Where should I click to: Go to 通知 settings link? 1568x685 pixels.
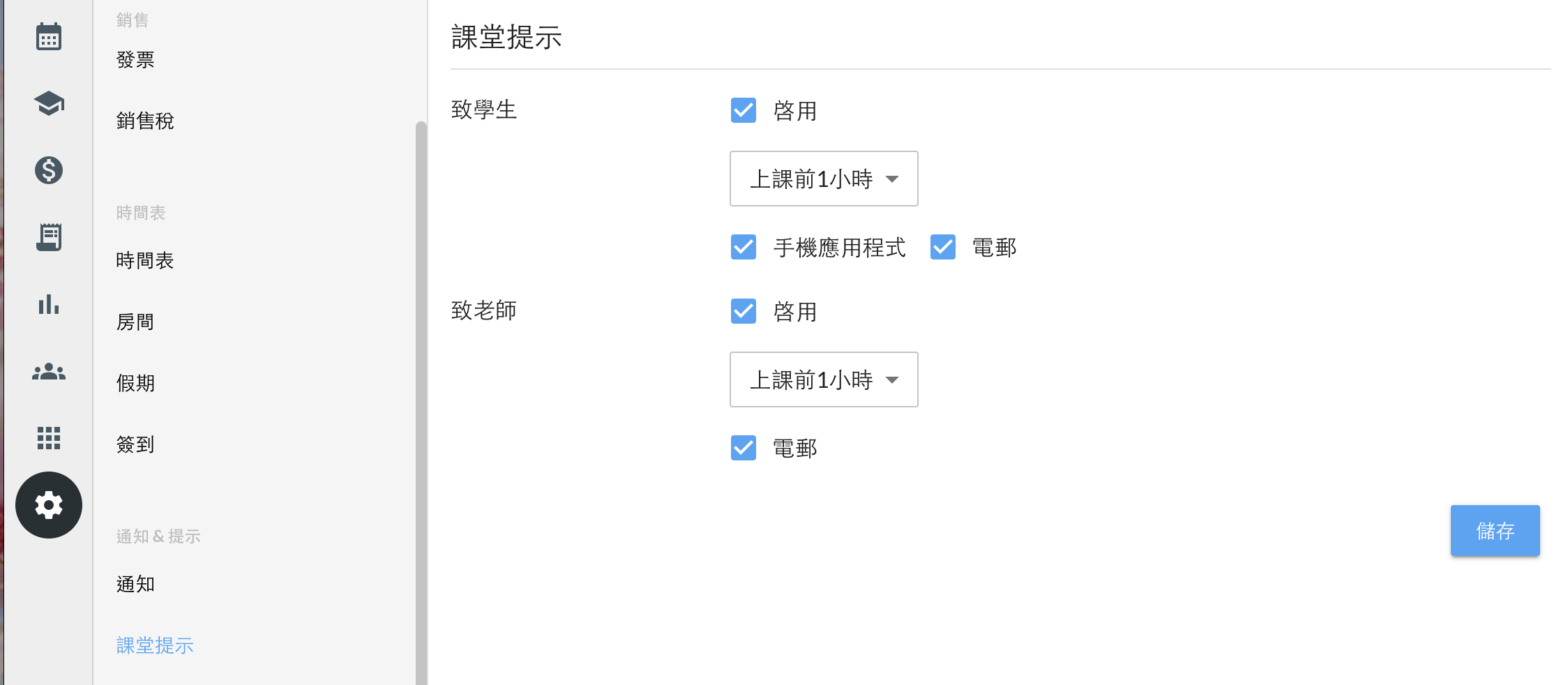coord(135,585)
